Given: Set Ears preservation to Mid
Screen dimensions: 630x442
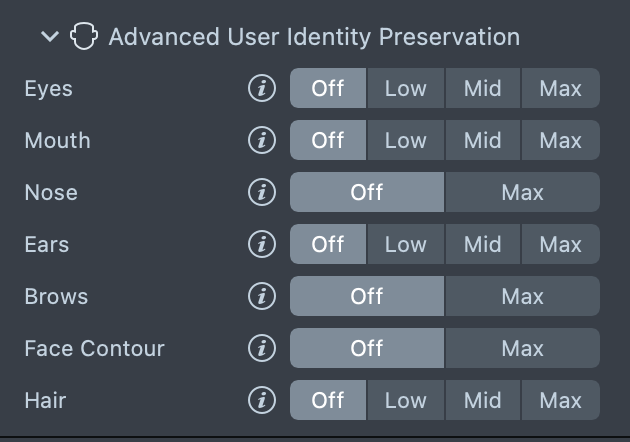Looking at the screenshot, I should tap(482, 244).
